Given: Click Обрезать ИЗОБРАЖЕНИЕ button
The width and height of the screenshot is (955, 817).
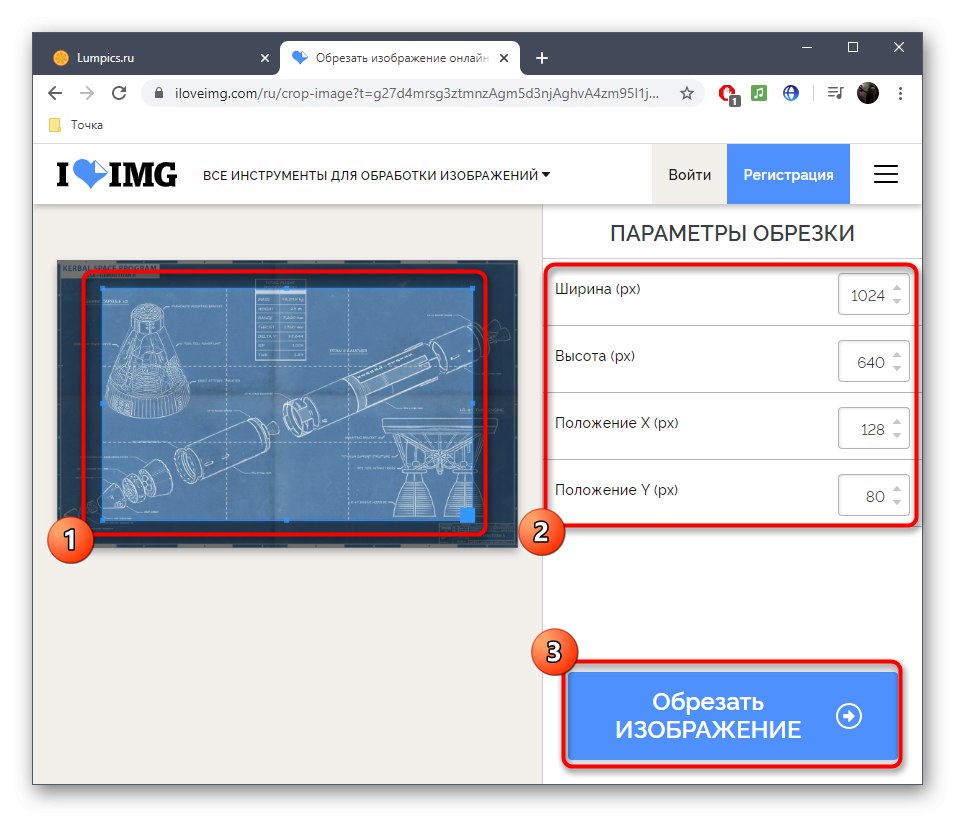Looking at the screenshot, I should 733,716.
